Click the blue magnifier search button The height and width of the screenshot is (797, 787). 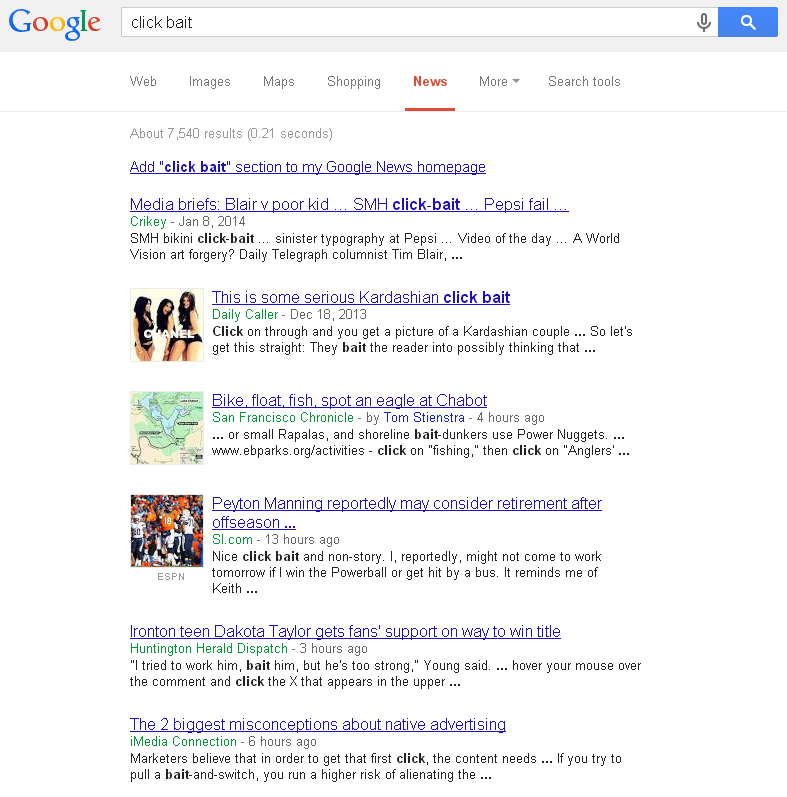click(747, 22)
